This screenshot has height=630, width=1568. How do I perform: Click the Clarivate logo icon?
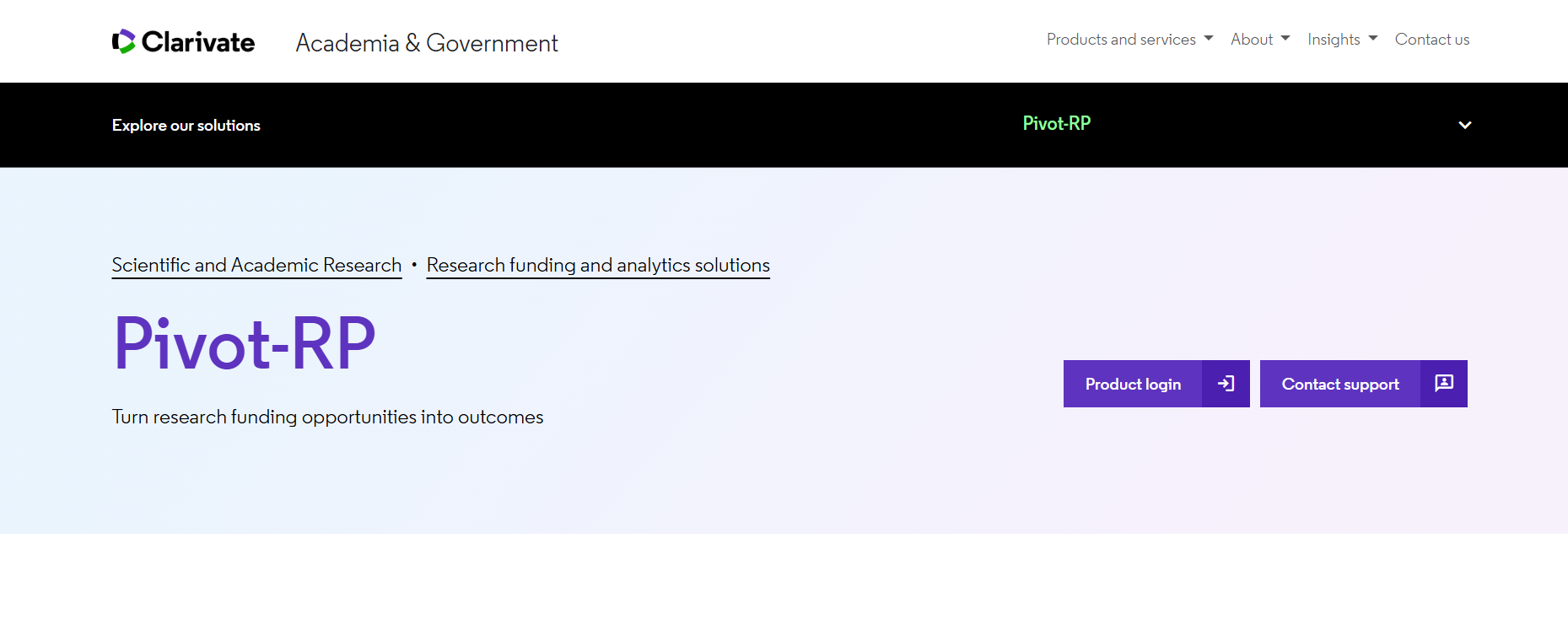pos(123,41)
